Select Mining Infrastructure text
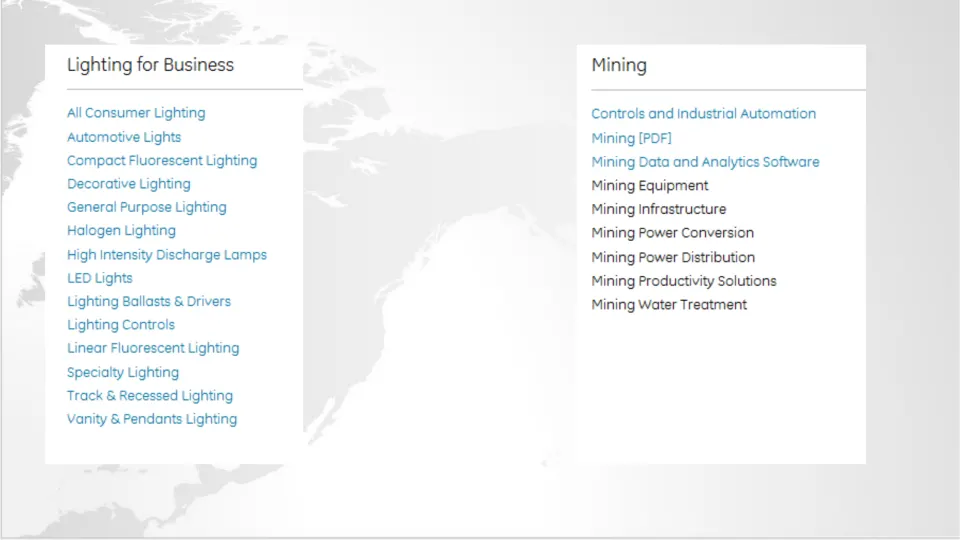The height and width of the screenshot is (540, 960). pyautogui.click(x=659, y=209)
